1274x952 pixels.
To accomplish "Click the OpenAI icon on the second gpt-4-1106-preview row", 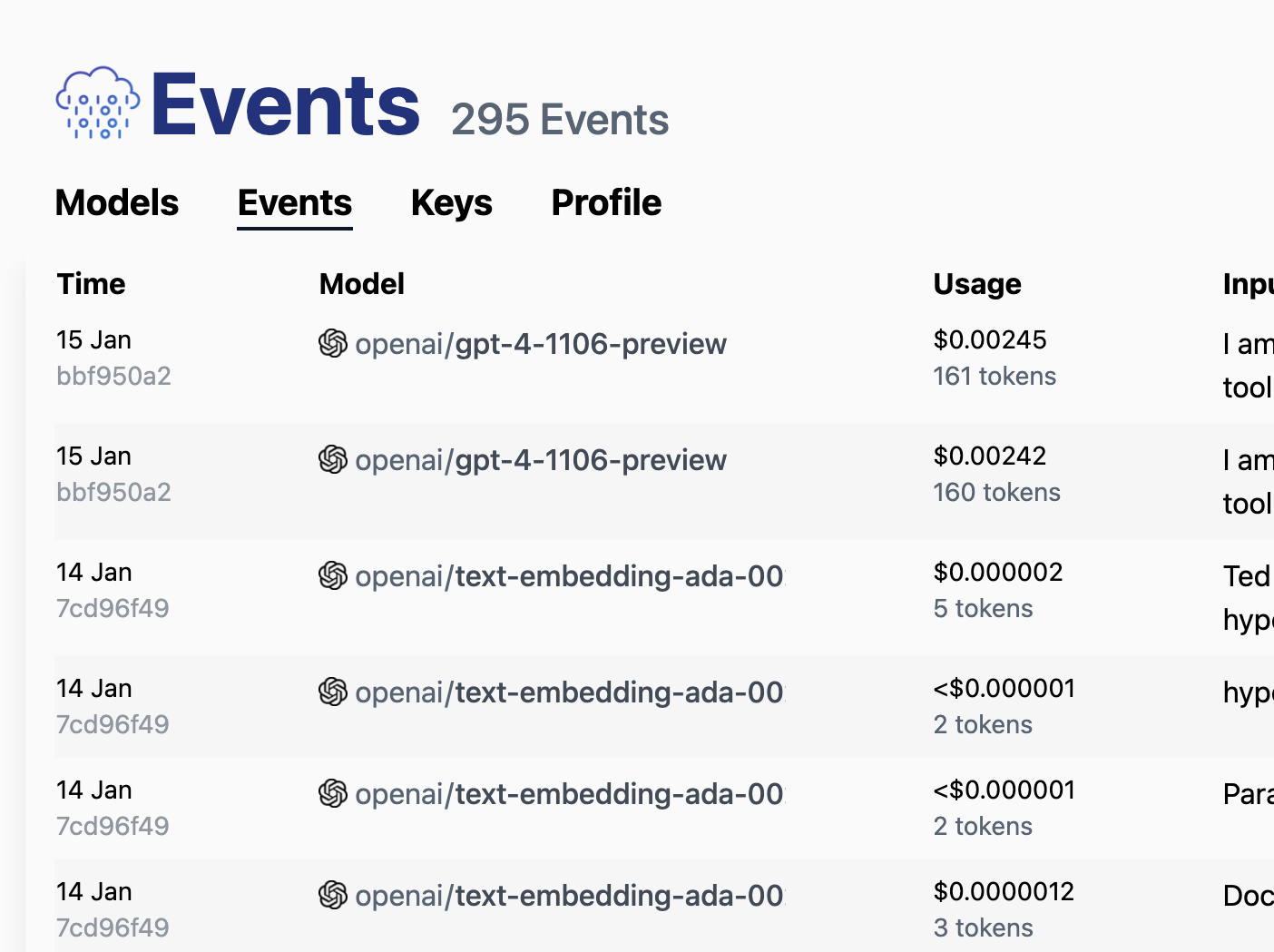I will click(334, 460).
